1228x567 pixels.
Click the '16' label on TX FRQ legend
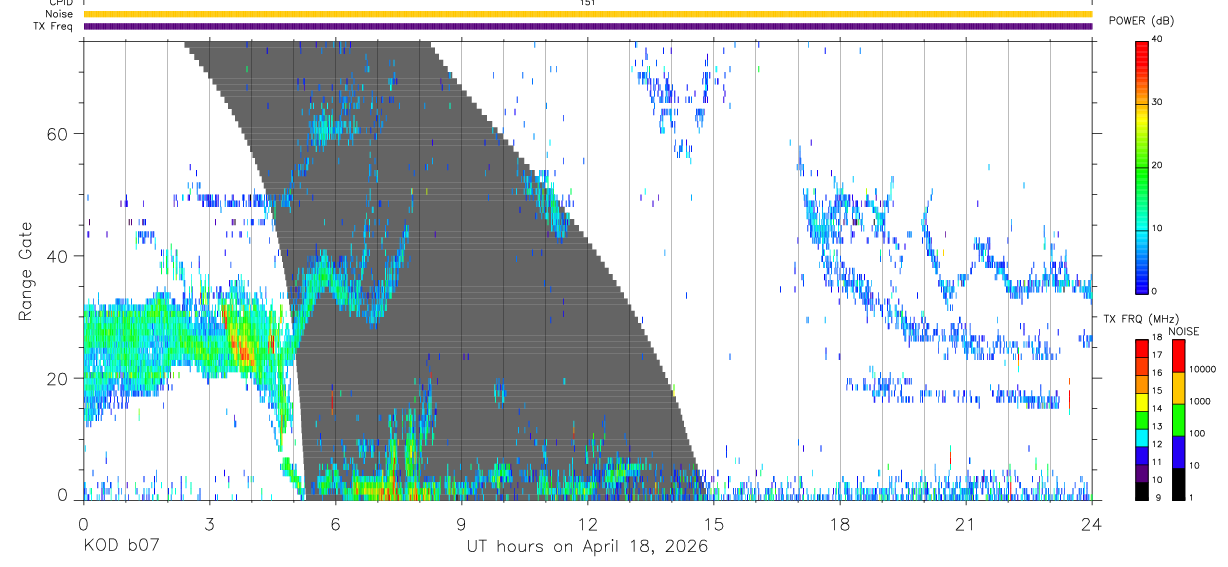point(1158,372)
